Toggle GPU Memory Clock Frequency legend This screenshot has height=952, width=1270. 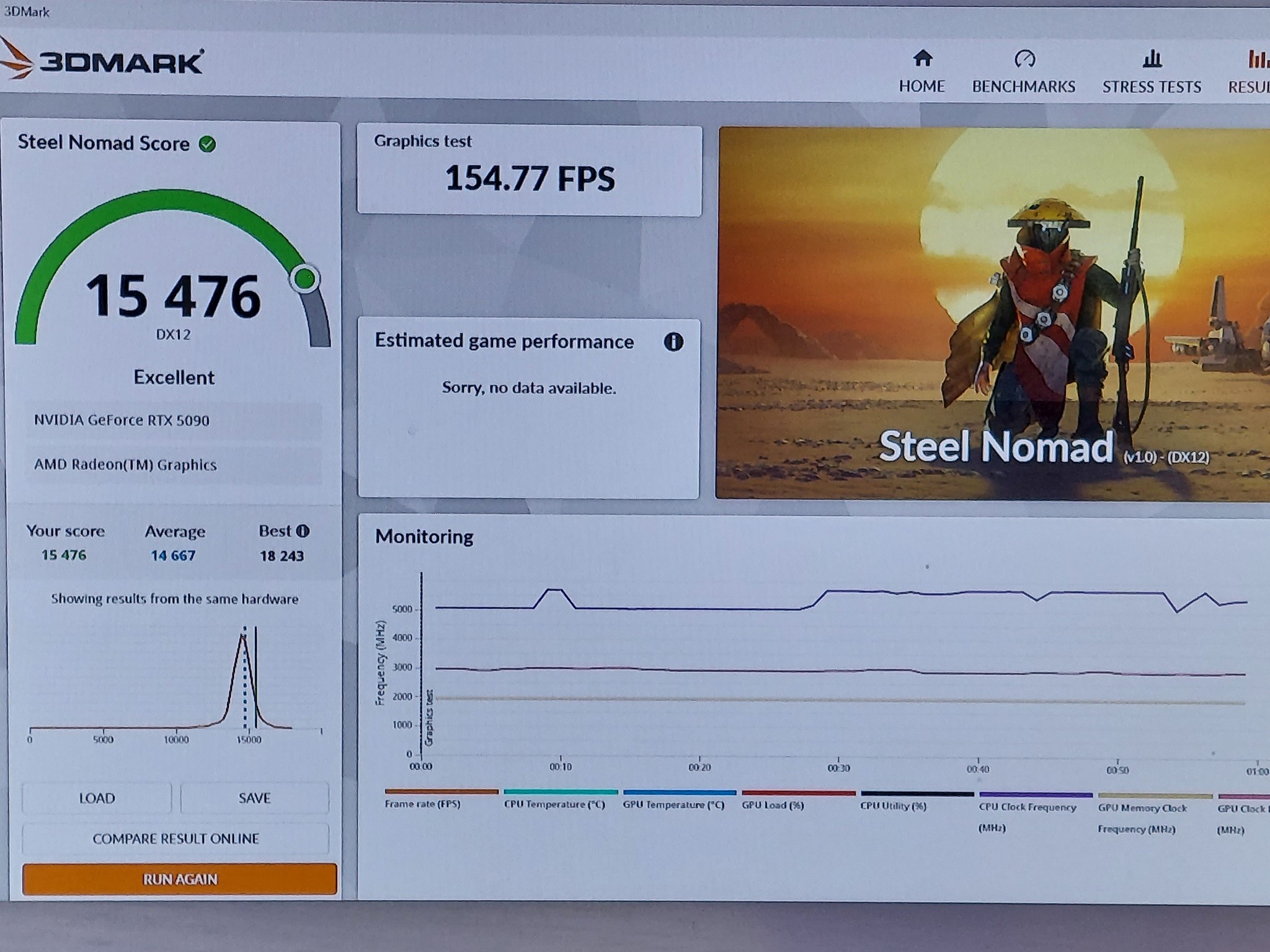coord(1142,808)
